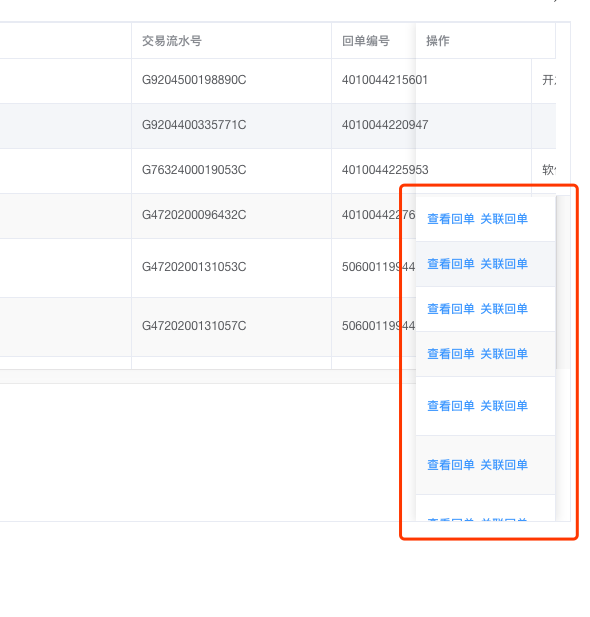The width and height of the screenshot is (590, 617).
Task: Open 查看回单 beside receipt number 40100442276
Action: (451, 219)
